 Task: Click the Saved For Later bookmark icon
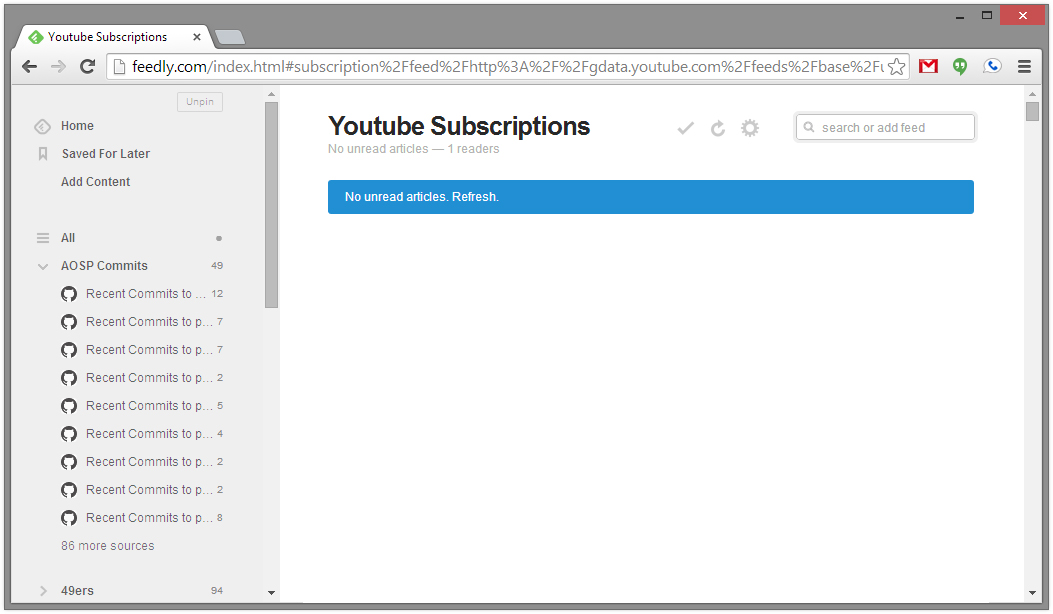tap(43, 154)
